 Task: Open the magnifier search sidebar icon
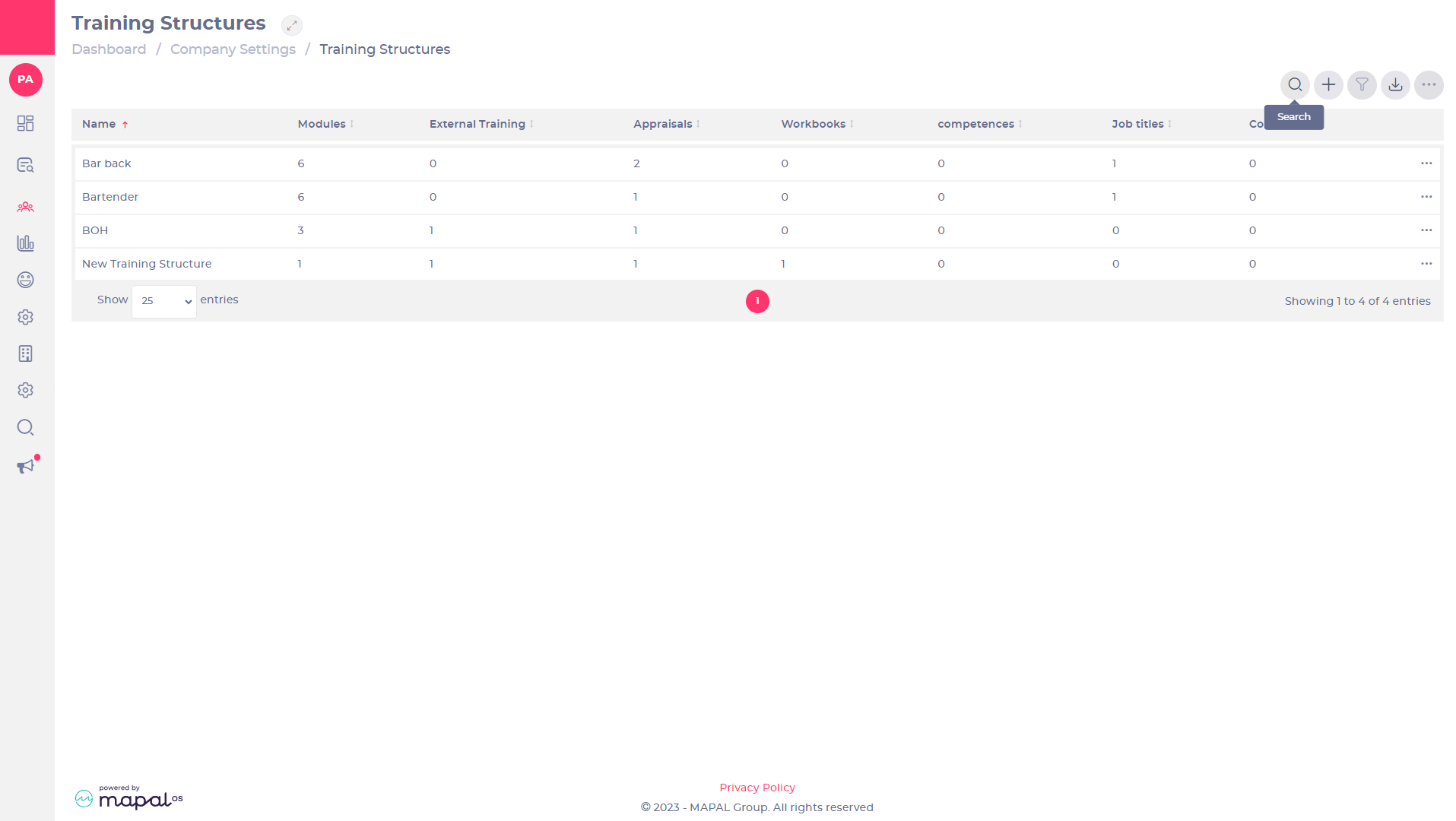click(x=26, y=427)
